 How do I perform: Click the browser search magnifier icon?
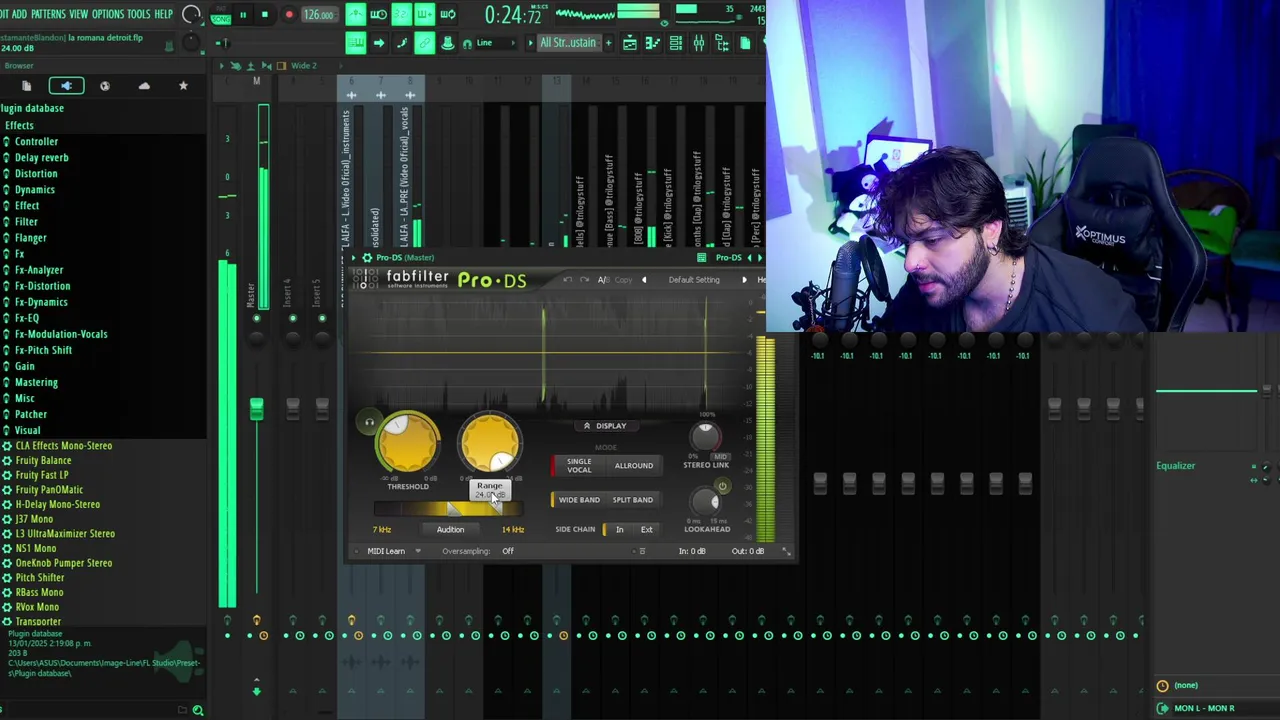pos(198,710)
